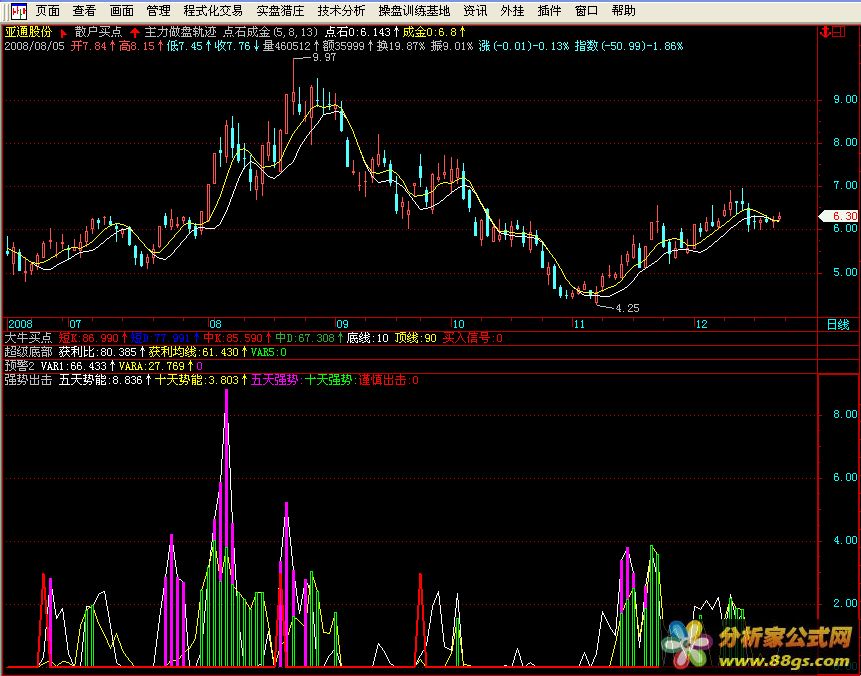Image resolution: width=861 pixels, height=676 pixels.
Task: Open the 页面 menu
Action: [x=48, y=11]
